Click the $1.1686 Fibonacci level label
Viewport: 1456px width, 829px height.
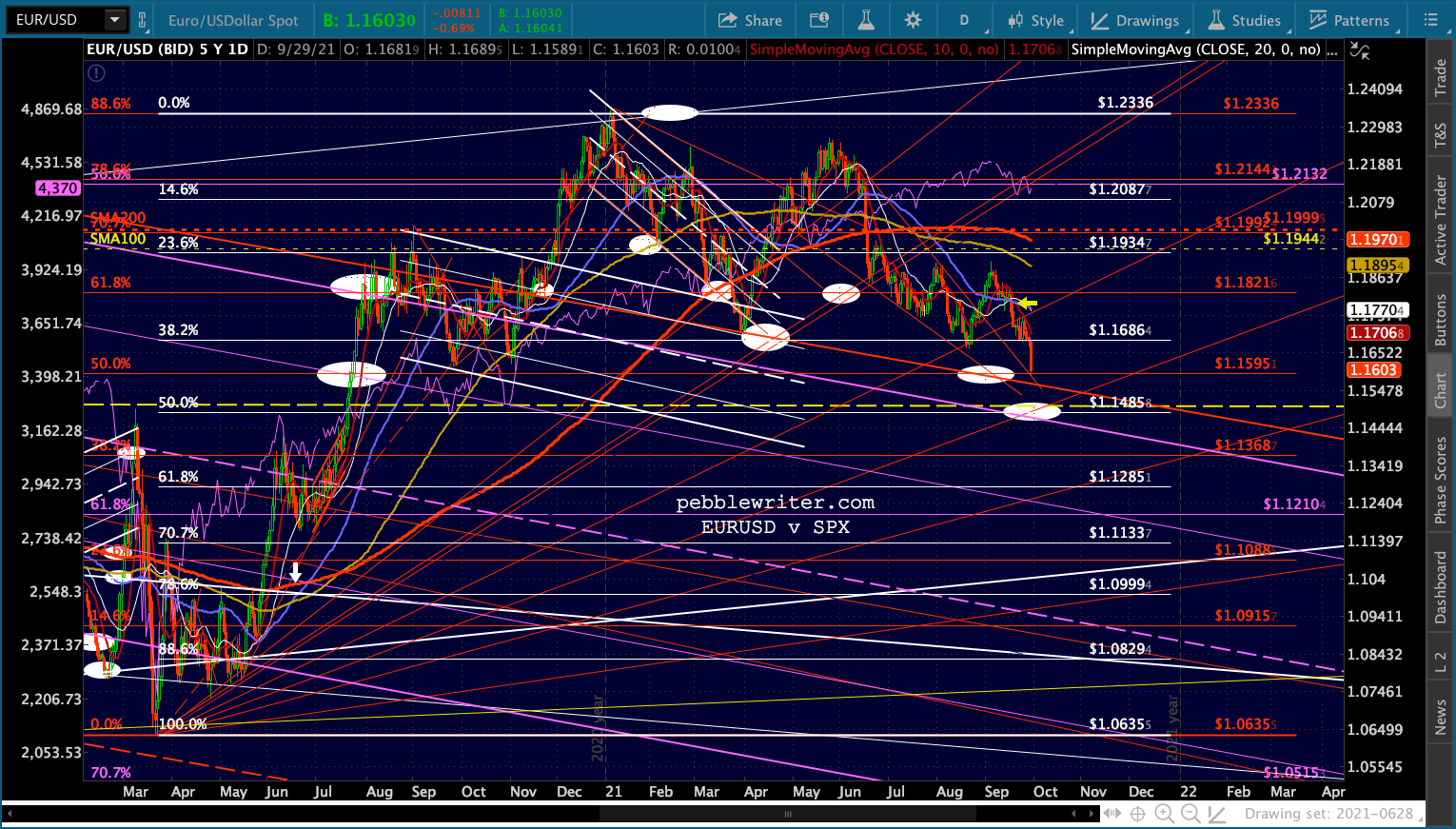(1120, 331)
